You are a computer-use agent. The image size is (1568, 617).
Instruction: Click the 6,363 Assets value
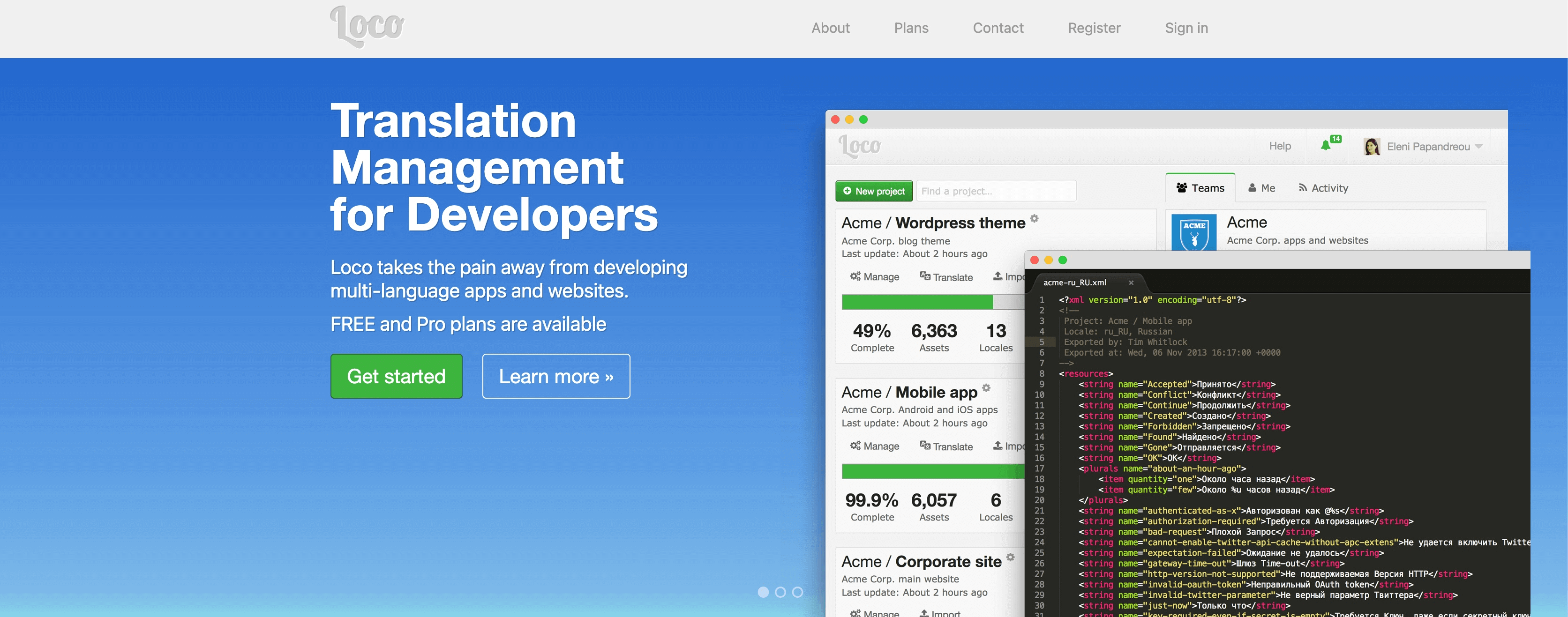pyautogui.click(x=934, y=331)
